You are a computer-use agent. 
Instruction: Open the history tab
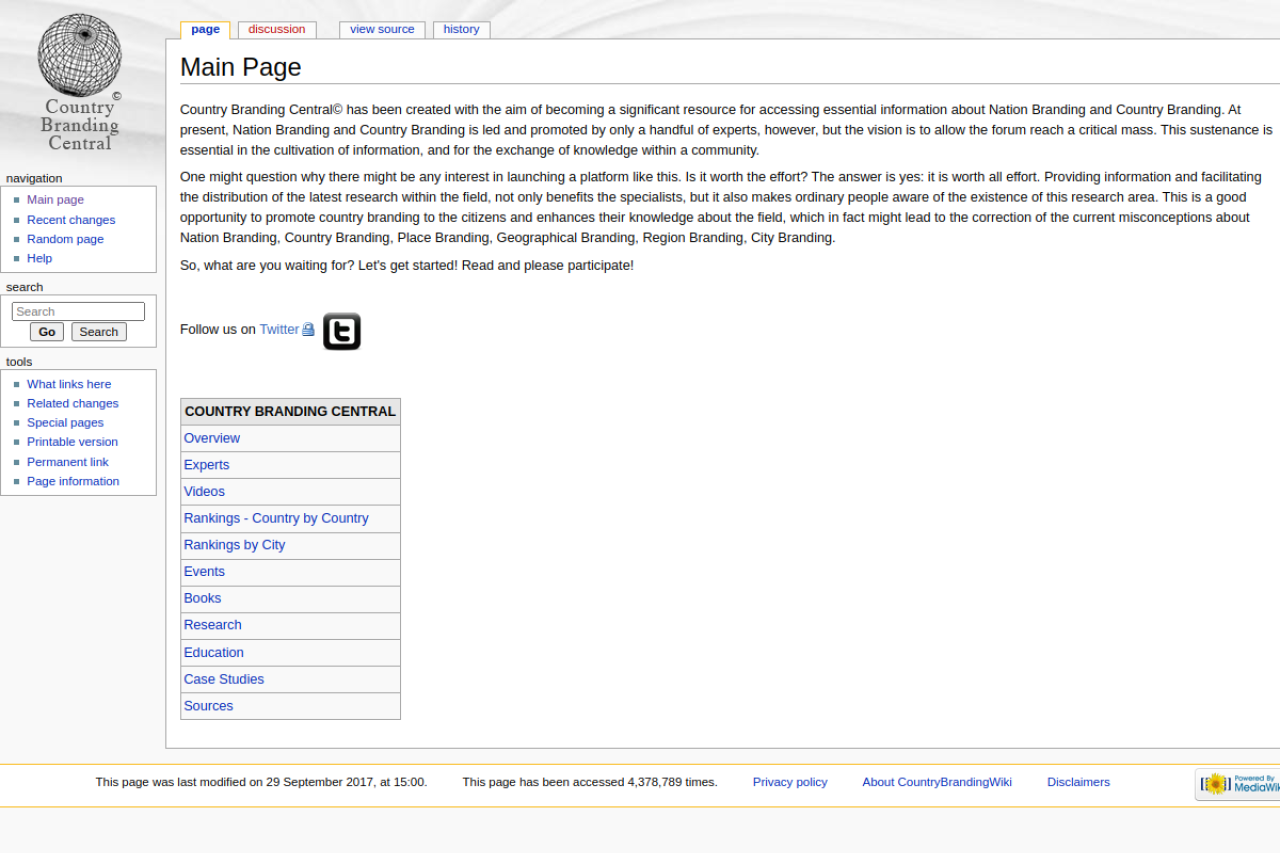(x=461, y=30)
